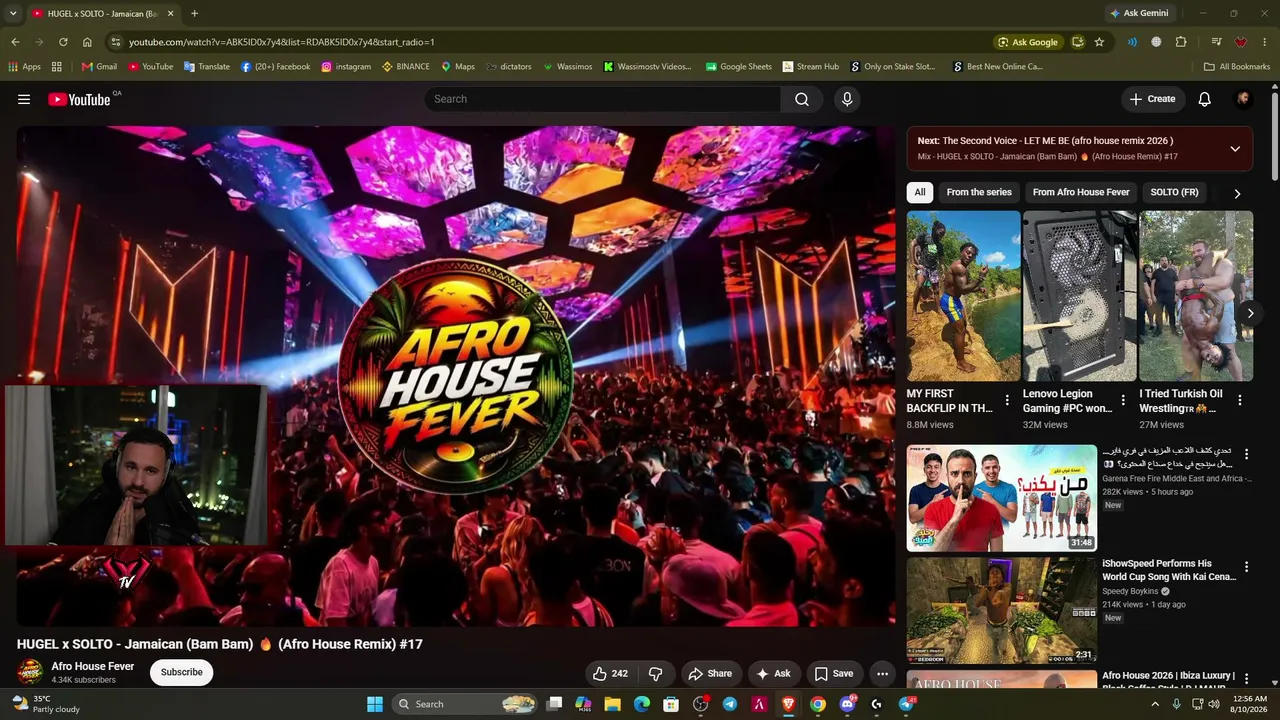Subscribe to Afro House Fever
Viewport: 1280px width, 720px height.
click(182, 672)
